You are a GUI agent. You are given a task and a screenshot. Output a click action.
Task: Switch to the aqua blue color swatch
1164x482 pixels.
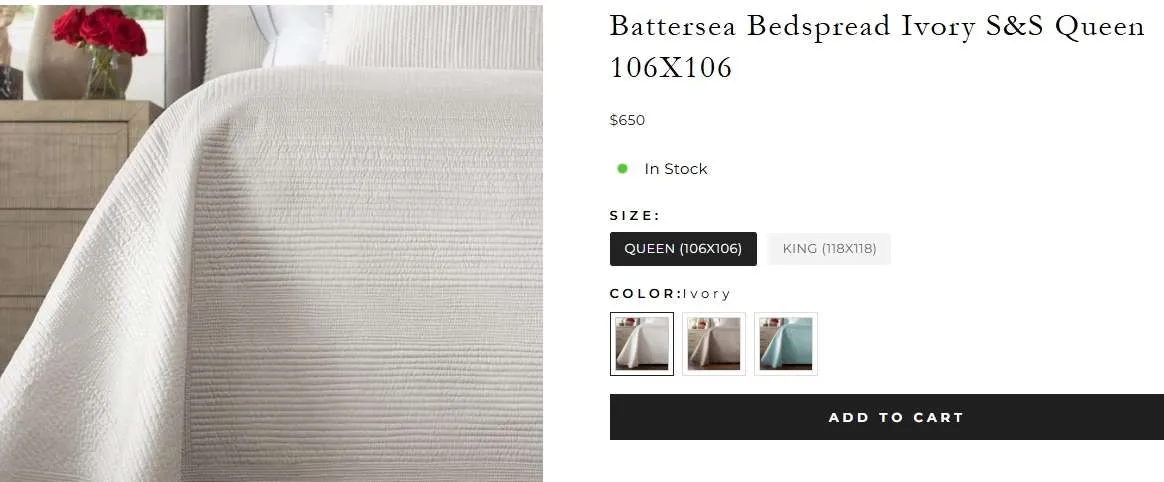pyautogui.click(x=785, y=344)
